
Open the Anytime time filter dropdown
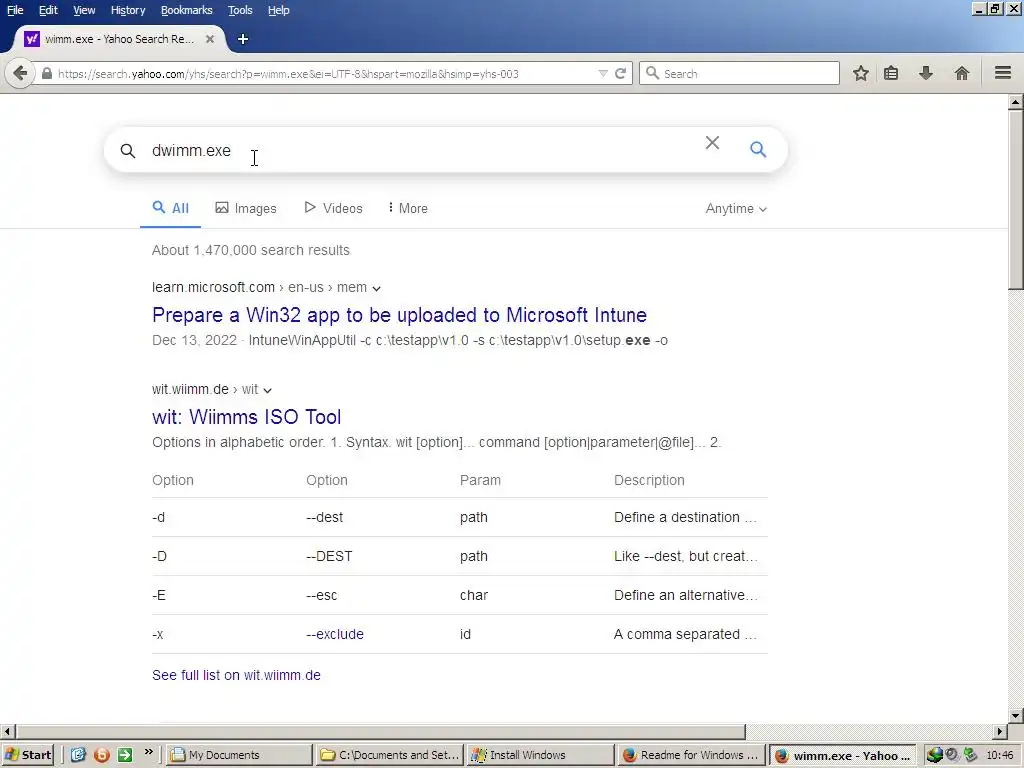736,208
